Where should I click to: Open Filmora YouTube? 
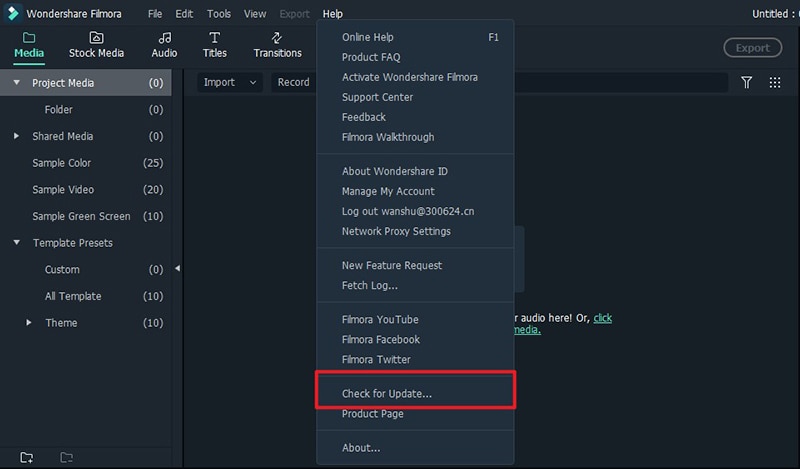pyautogui.click(x=415, y=319)
